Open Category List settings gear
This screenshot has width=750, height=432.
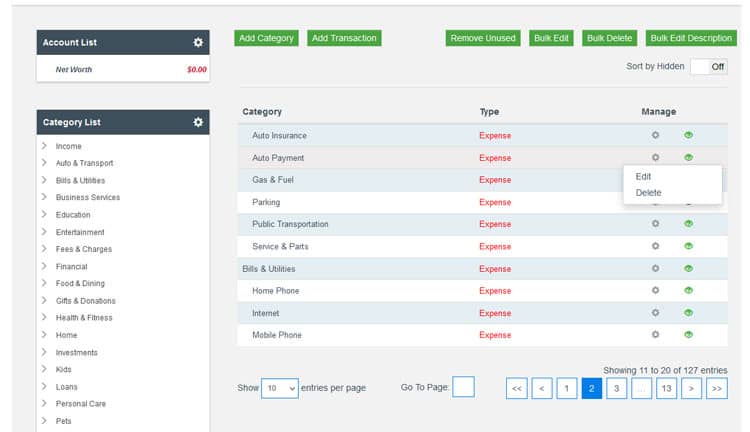click(198, 122)
